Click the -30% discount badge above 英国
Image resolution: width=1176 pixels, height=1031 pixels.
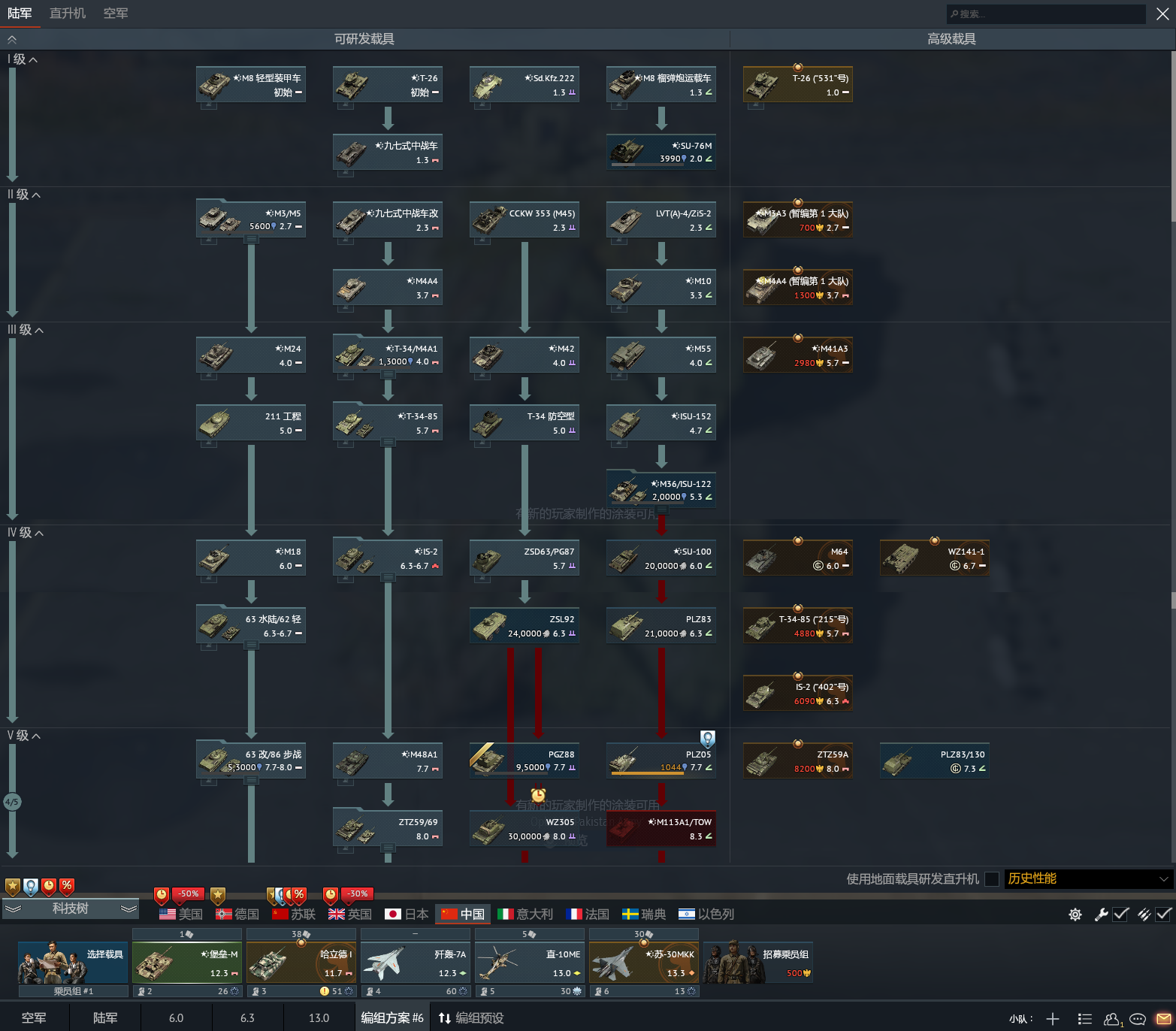tap(358, 894)
